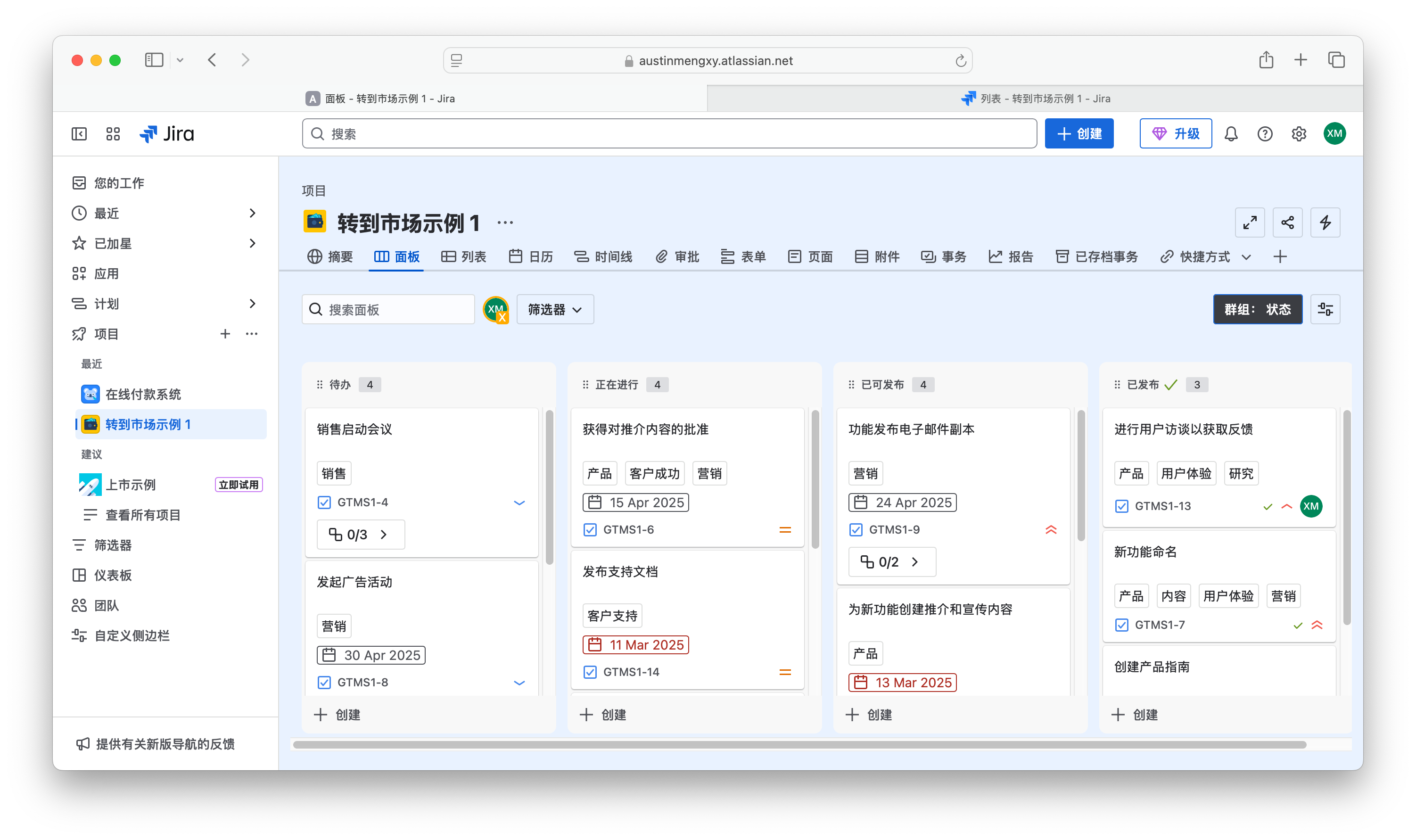Open the 筛选器 dropdown on the board
The width and height of the screenshot is (1416, 840).
(x=555, y=309)
